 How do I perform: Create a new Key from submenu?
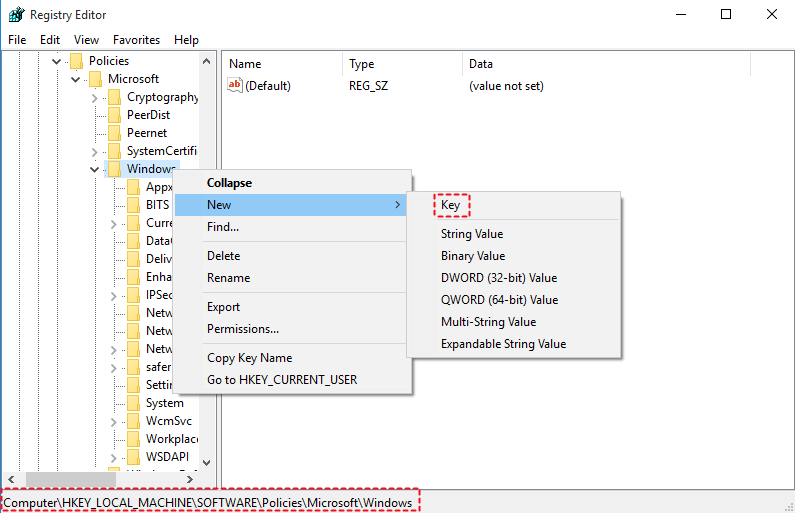pyautogui.click(x=514, y=205)
